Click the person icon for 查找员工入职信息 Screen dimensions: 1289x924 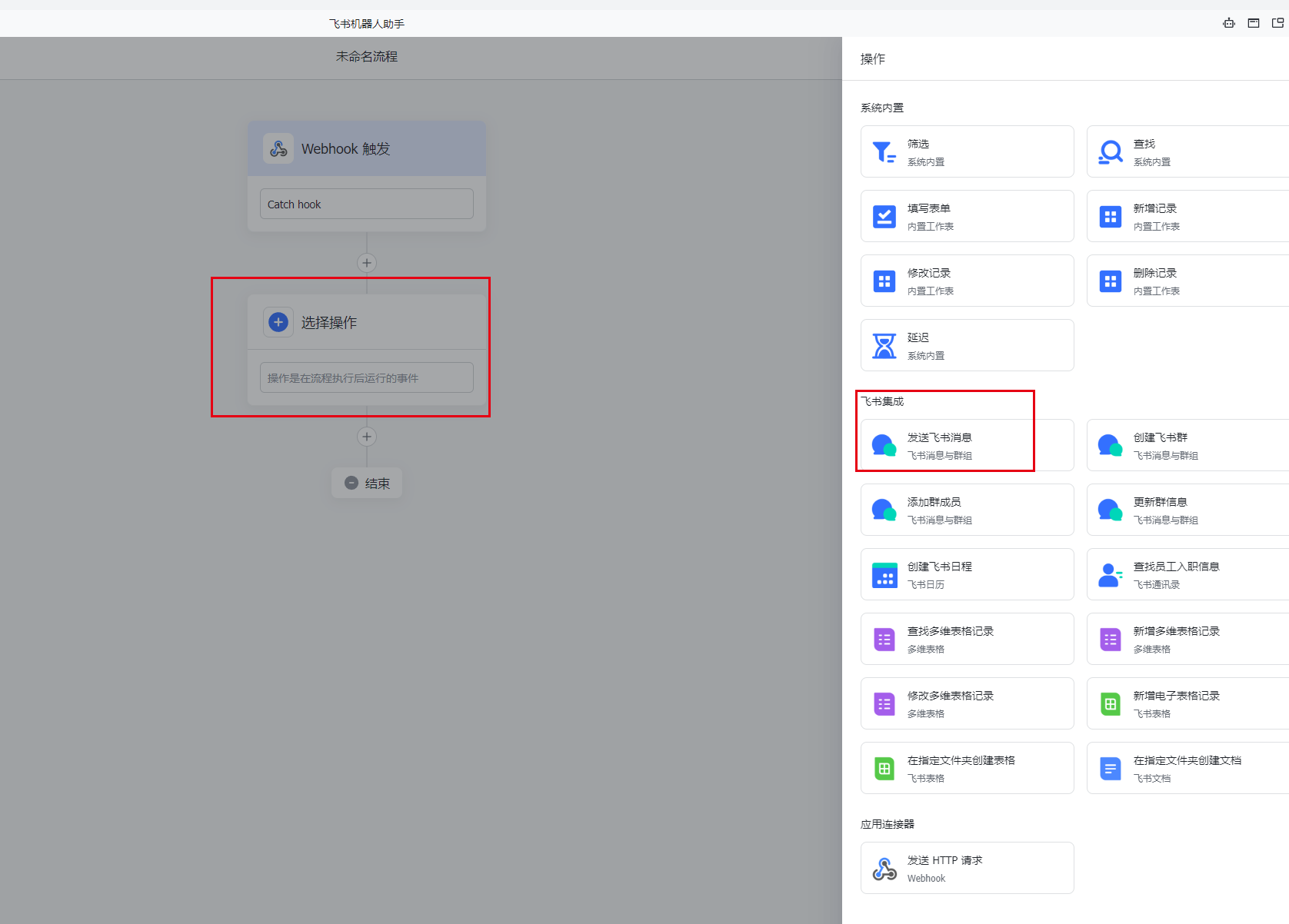[1110, 575]
